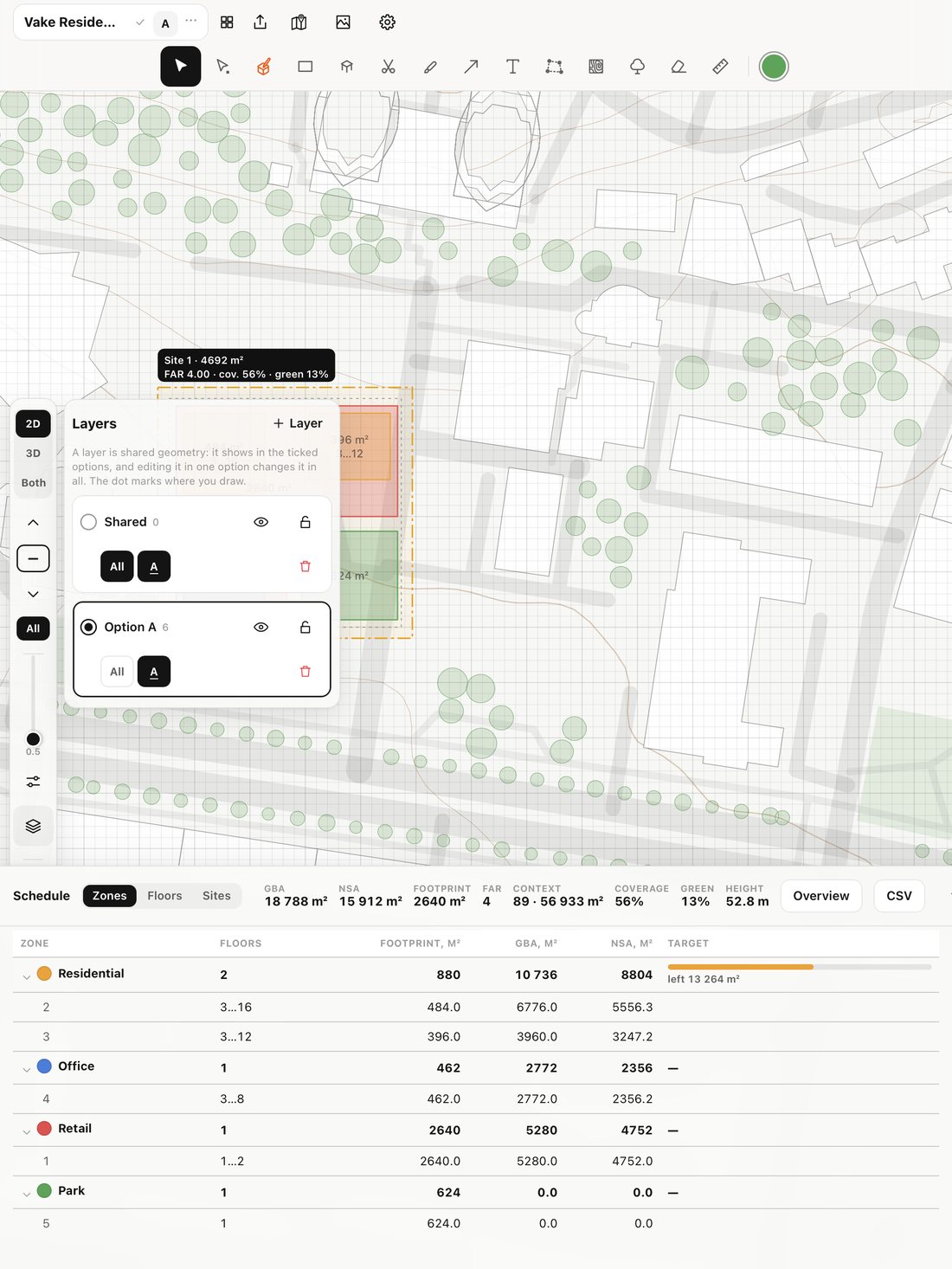Open the green color swatch

774,67
